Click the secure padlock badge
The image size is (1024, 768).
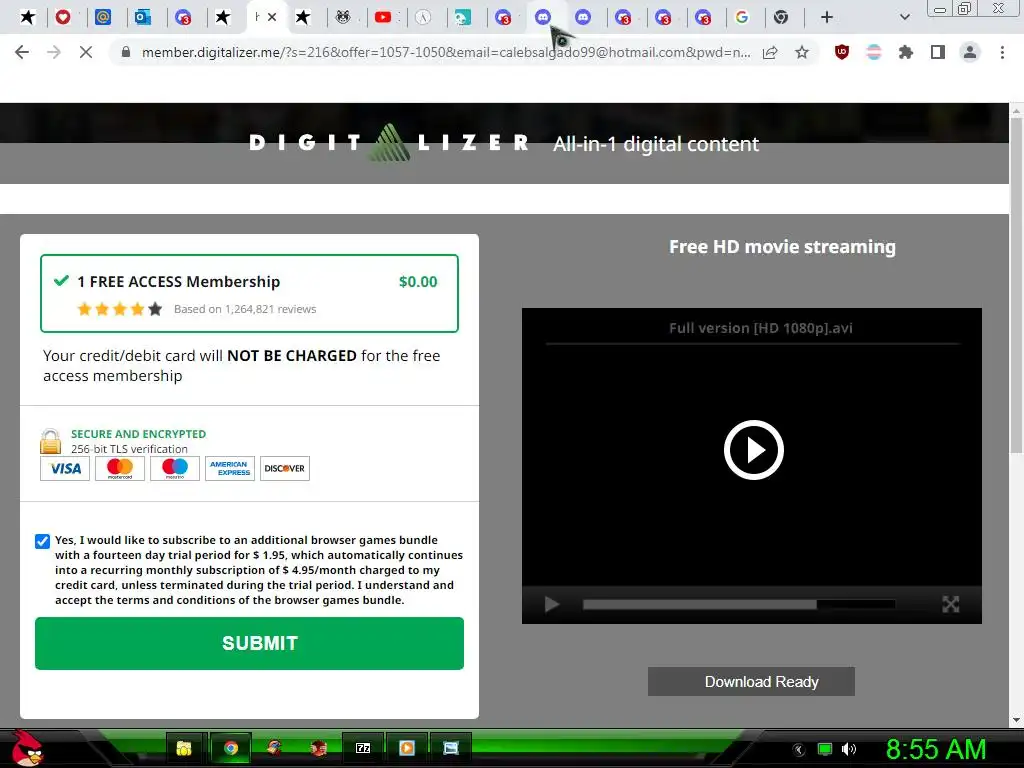50,441
